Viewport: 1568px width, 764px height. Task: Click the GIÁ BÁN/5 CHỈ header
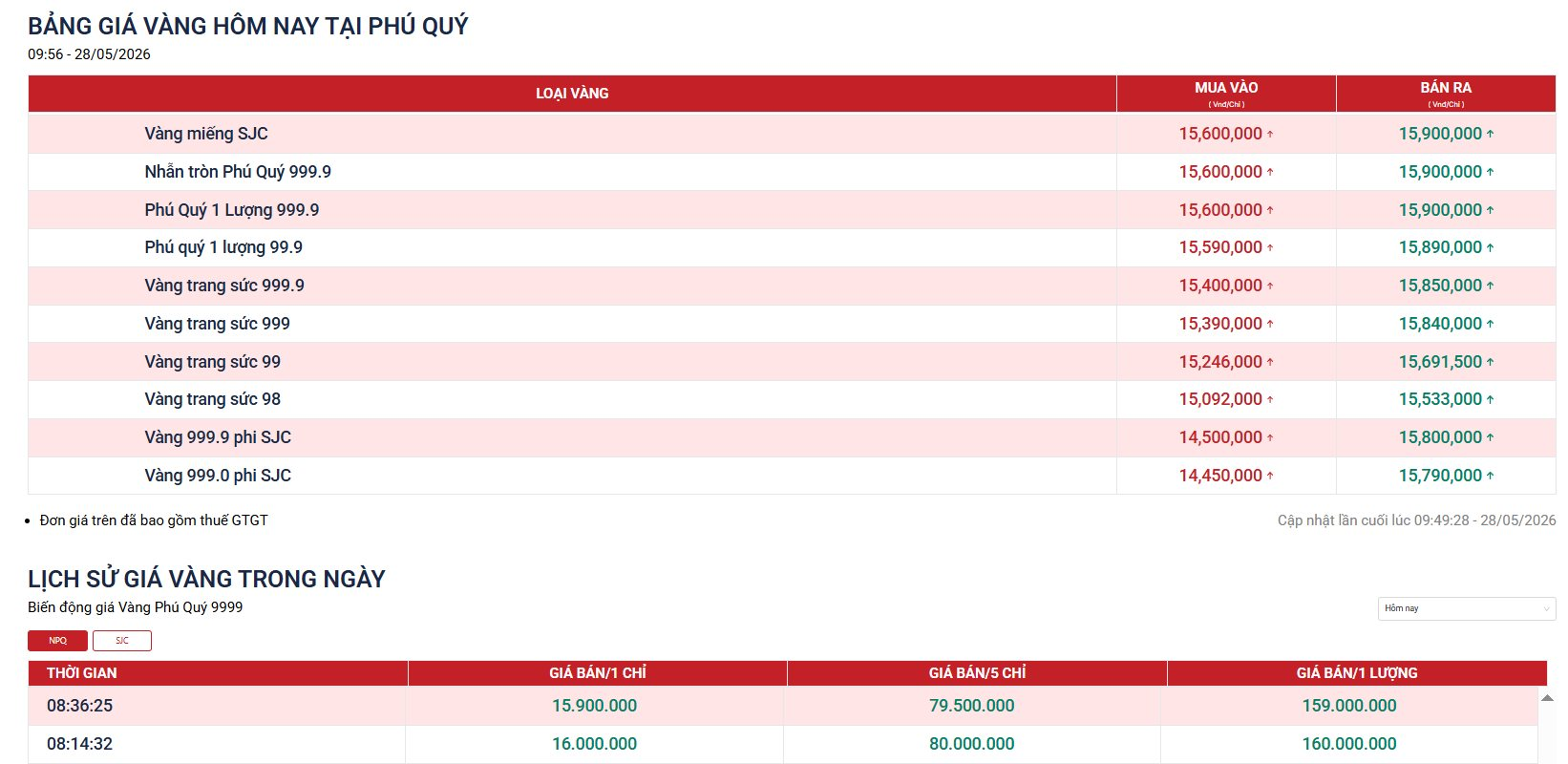tap(977, 673)
